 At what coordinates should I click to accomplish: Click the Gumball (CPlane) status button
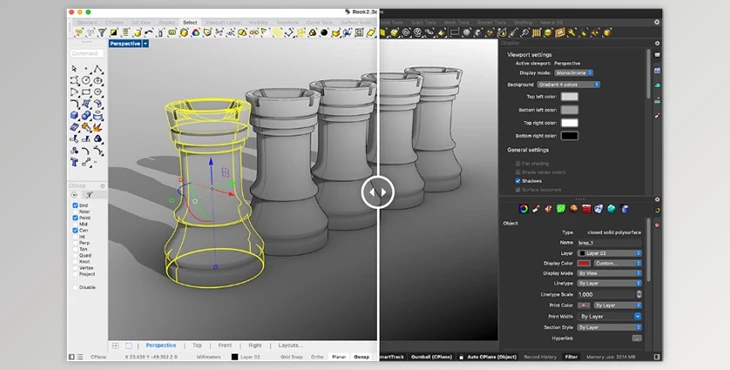pos(432,357)
